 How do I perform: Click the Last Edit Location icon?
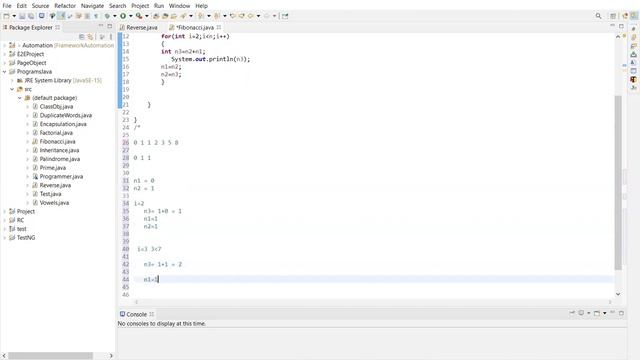pyautogui.click(x=233, y=16)
